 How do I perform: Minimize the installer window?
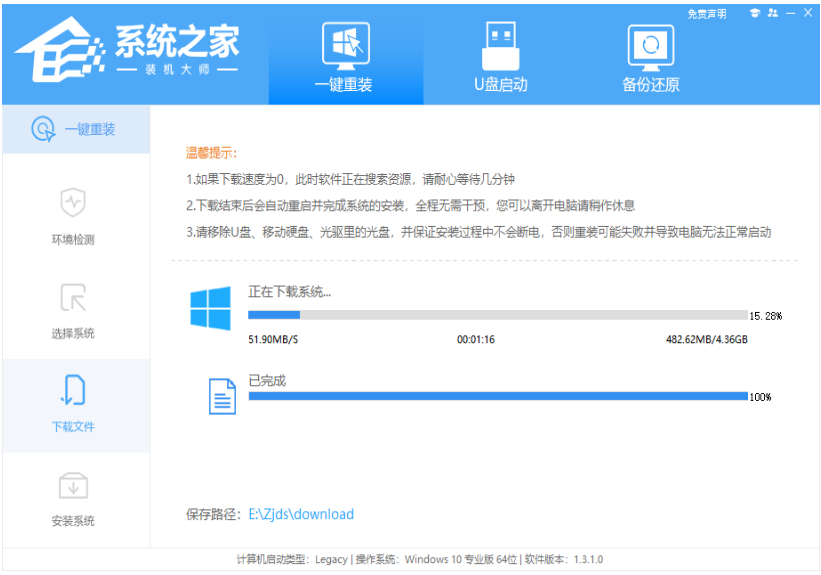tap(790, 13)
